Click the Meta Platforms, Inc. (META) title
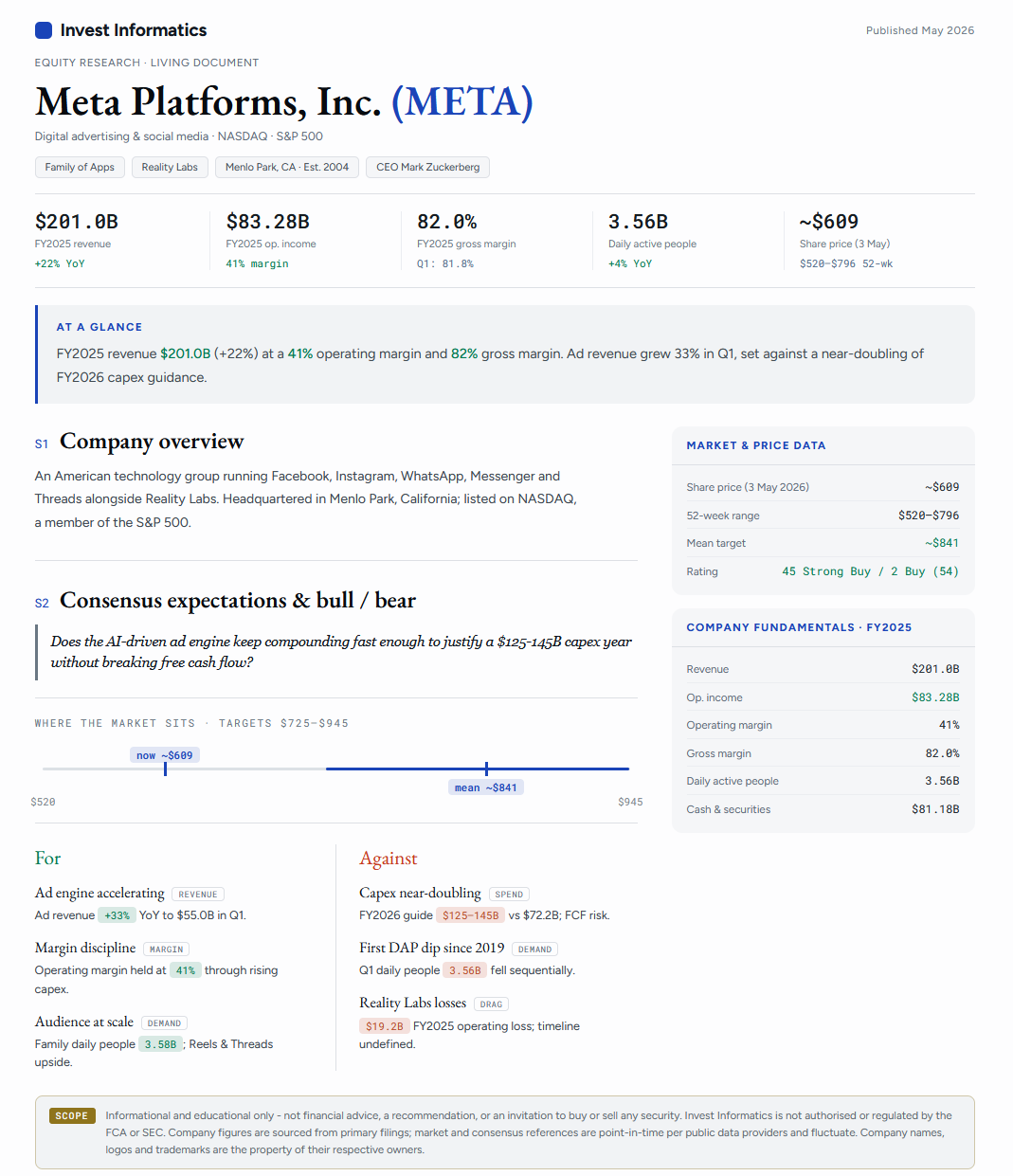 click(284, 101)
